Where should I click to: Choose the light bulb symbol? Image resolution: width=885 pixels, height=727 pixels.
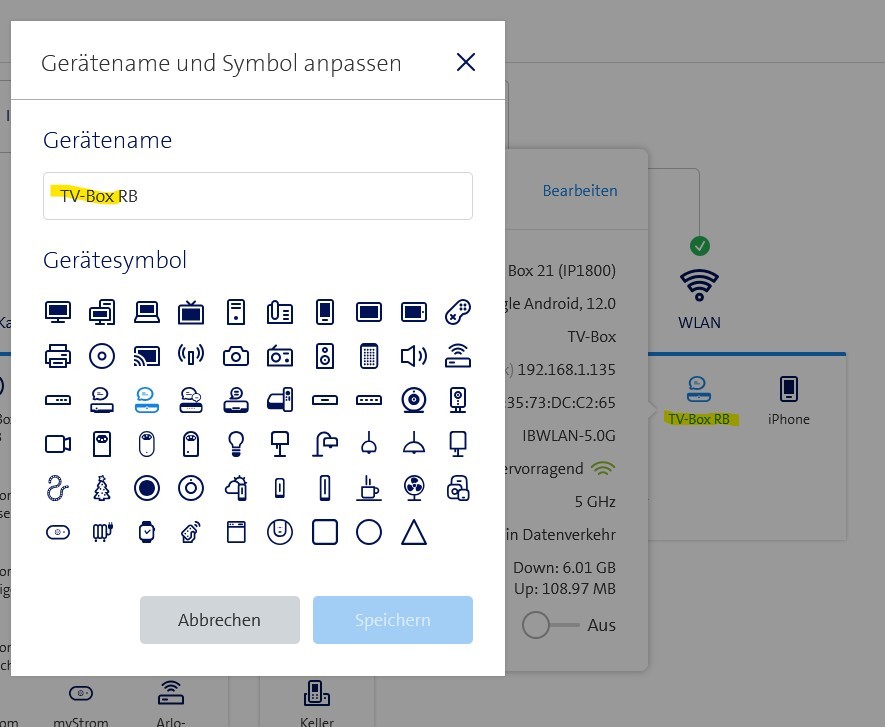coord(236,444)
